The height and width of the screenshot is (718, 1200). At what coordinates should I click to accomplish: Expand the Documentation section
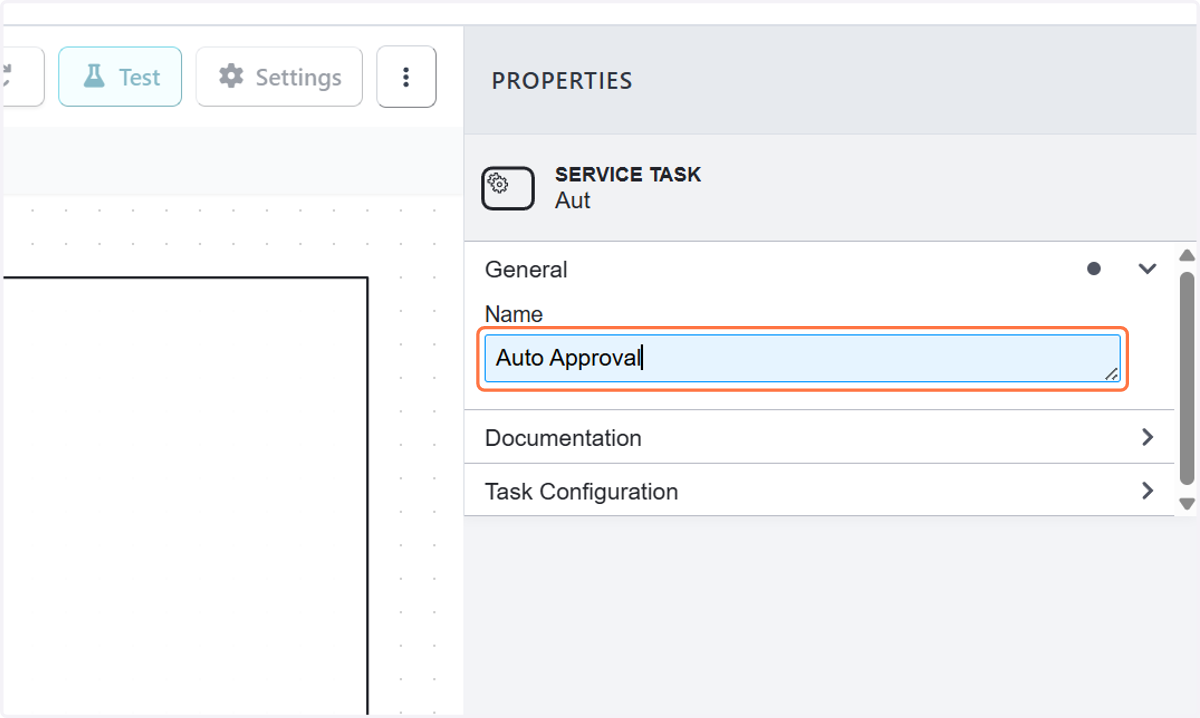(x=819, y=437)
